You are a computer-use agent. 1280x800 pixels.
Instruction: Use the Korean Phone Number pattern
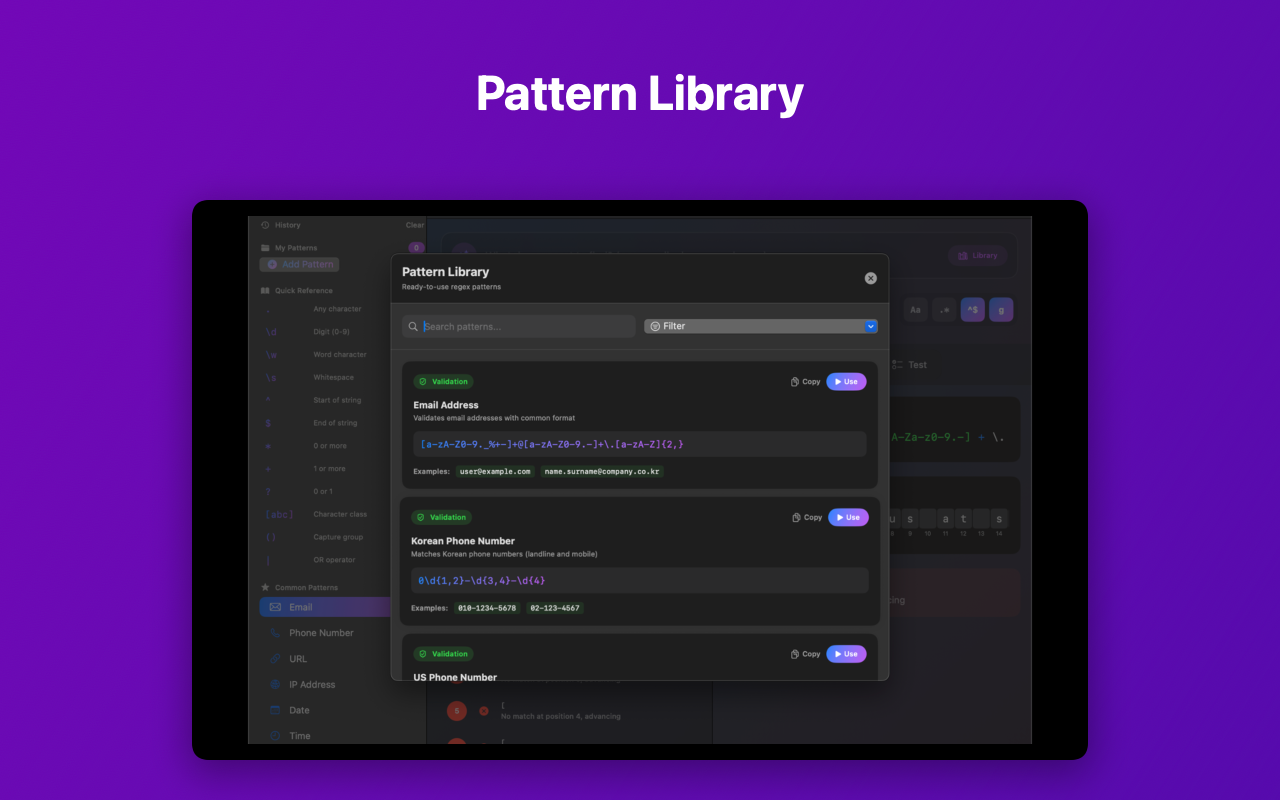tap(848, 517)
